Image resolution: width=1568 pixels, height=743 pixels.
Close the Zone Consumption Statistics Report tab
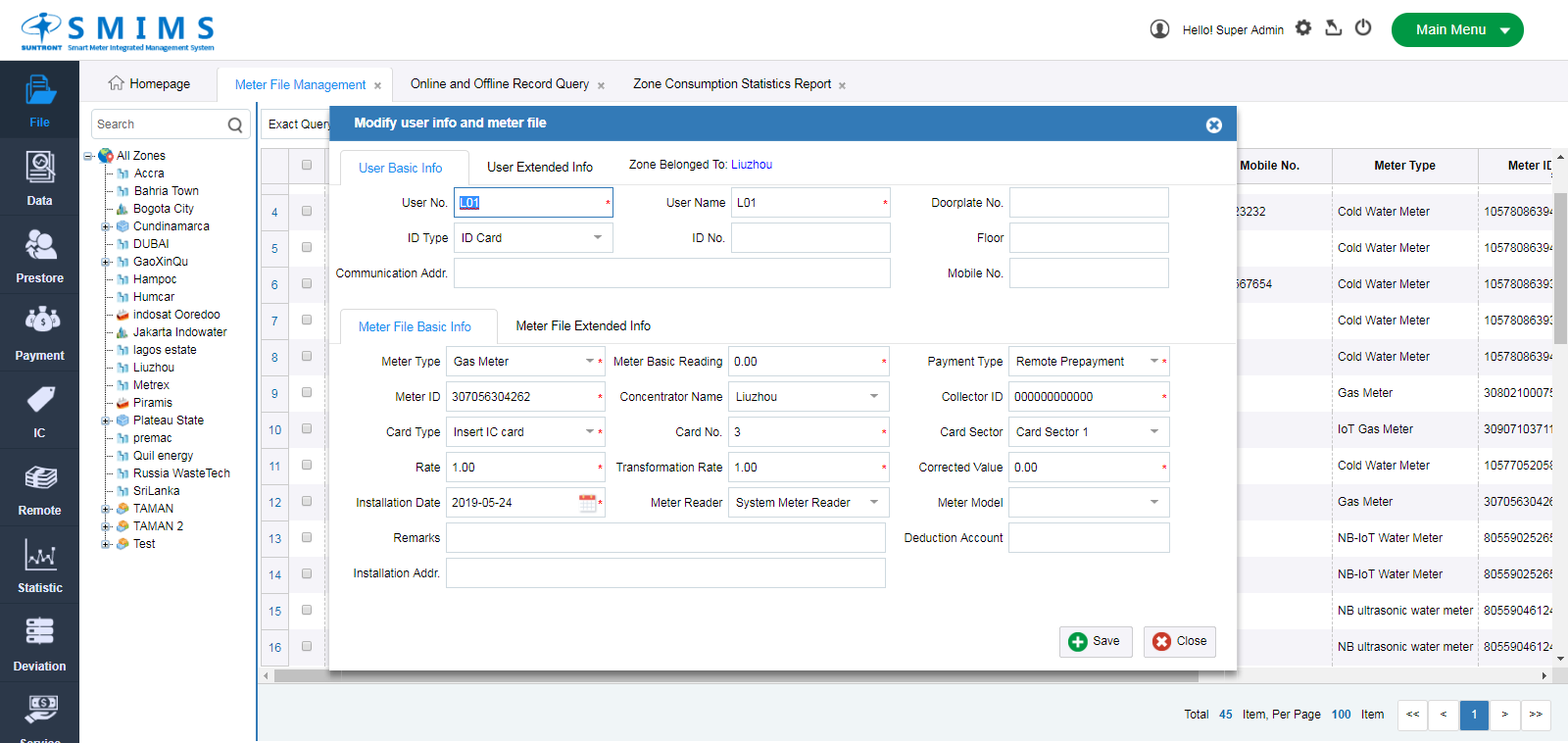843,86
